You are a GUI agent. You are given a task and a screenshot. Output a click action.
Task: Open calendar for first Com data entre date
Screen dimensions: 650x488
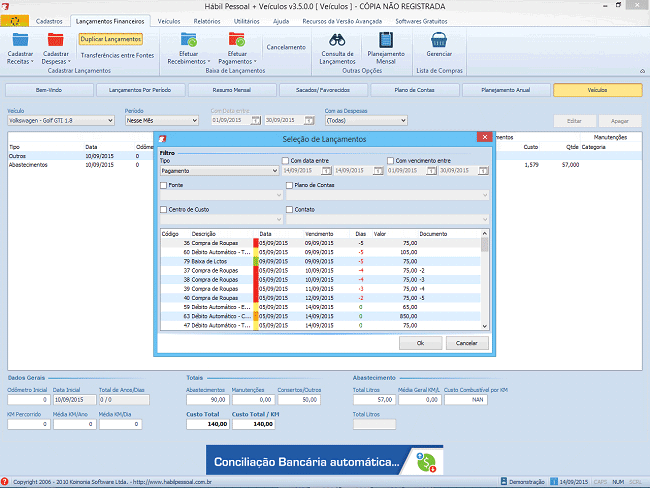(x=327, y=171)
